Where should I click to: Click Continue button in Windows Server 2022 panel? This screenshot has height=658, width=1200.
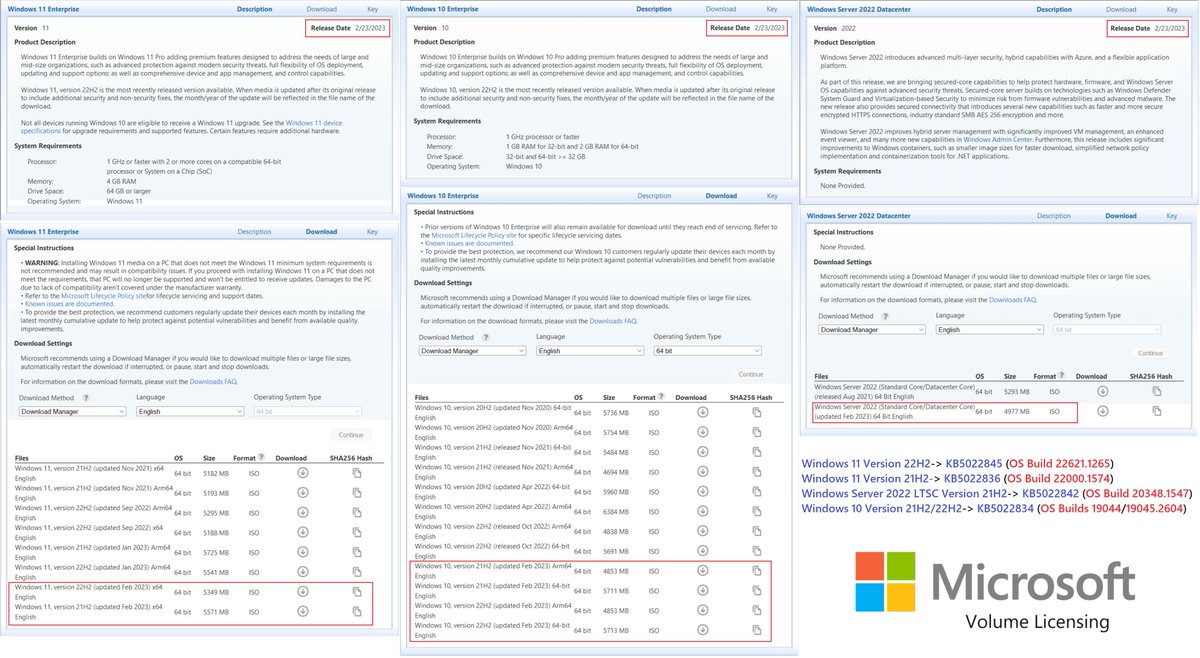click(x=1150, y=353)
